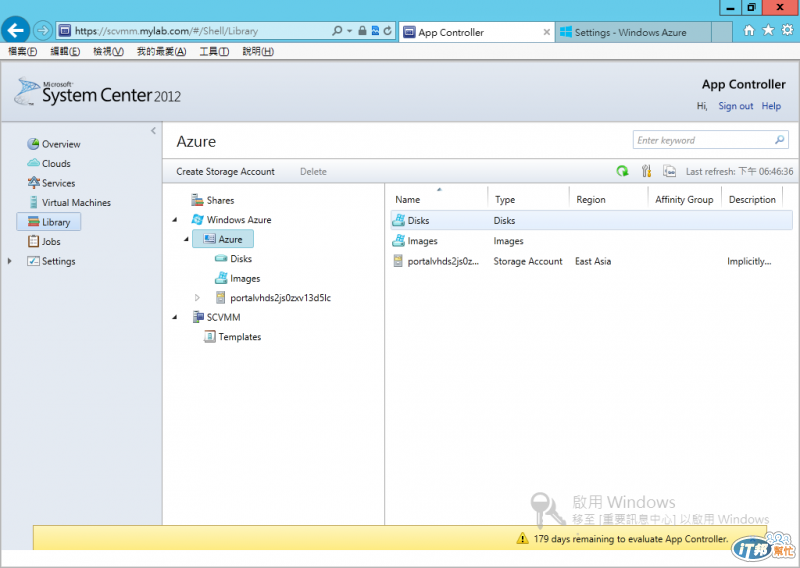This screenshot has height=568, width=800.
Task: Click the Implicitly... description cell
Action: click(749, 261)
